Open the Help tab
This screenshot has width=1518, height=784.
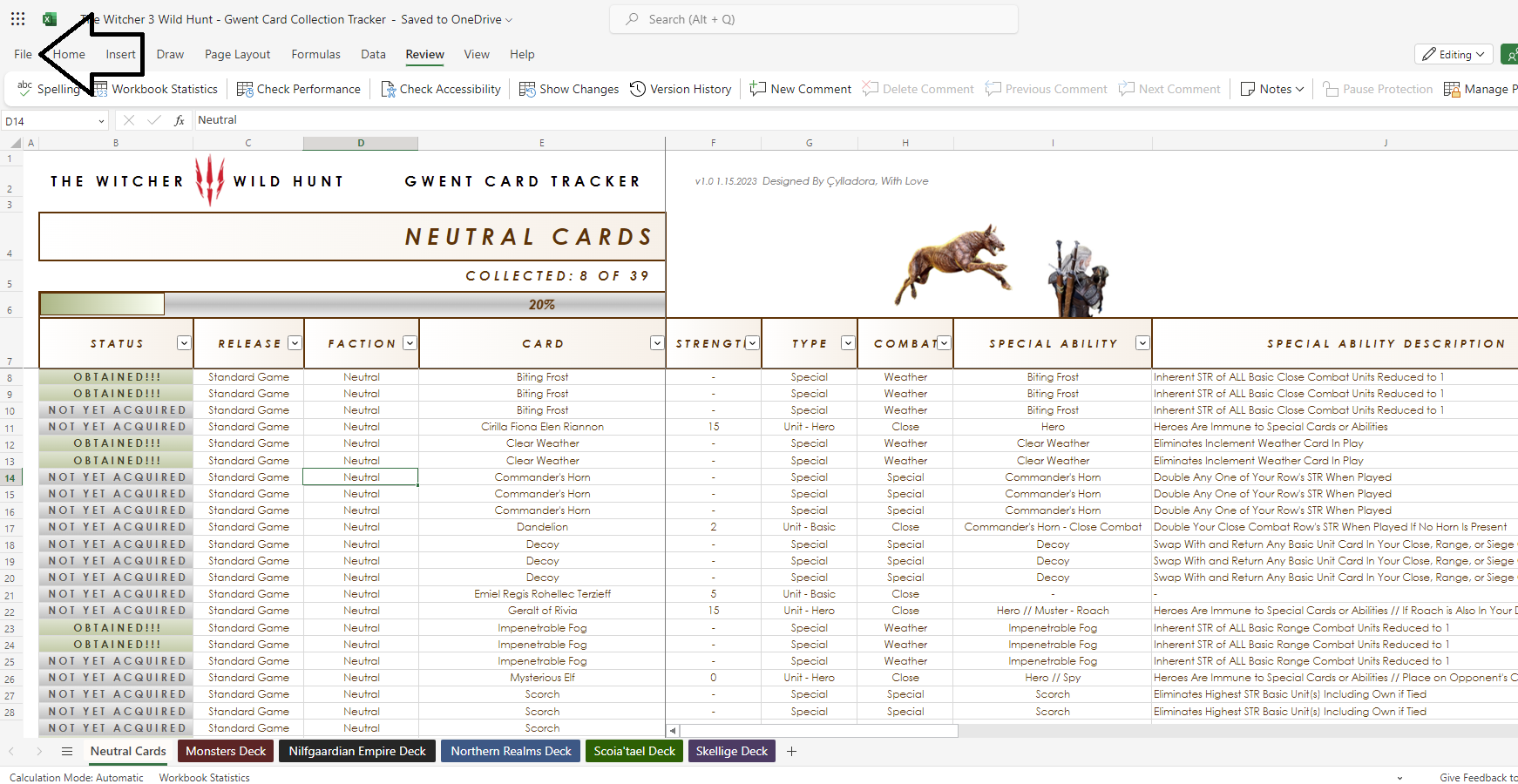[x=522, y=54]
